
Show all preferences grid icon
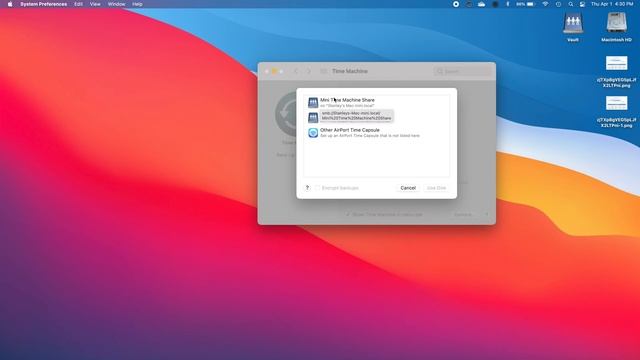click(x=323, y=71)
